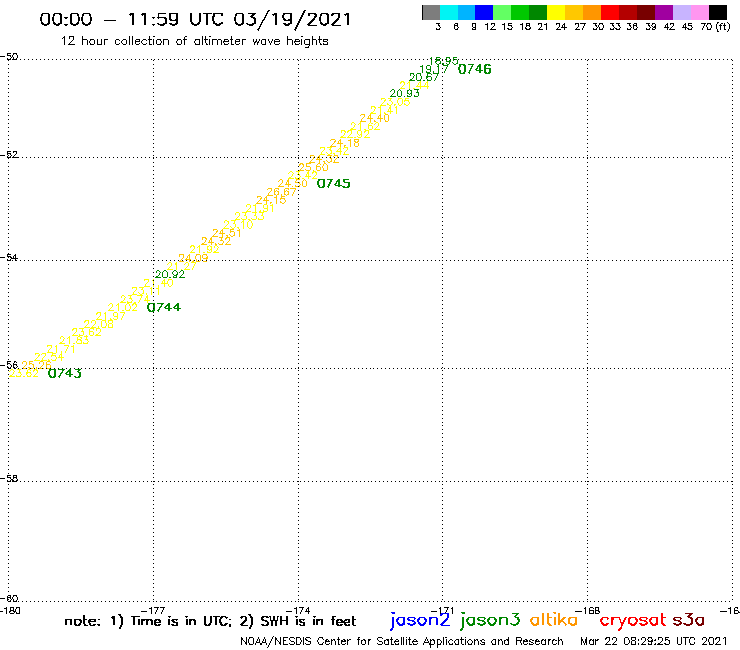Click the time range title 00:00 – 11:59 UTC 03/19/2021

click(x=195, y=19)
